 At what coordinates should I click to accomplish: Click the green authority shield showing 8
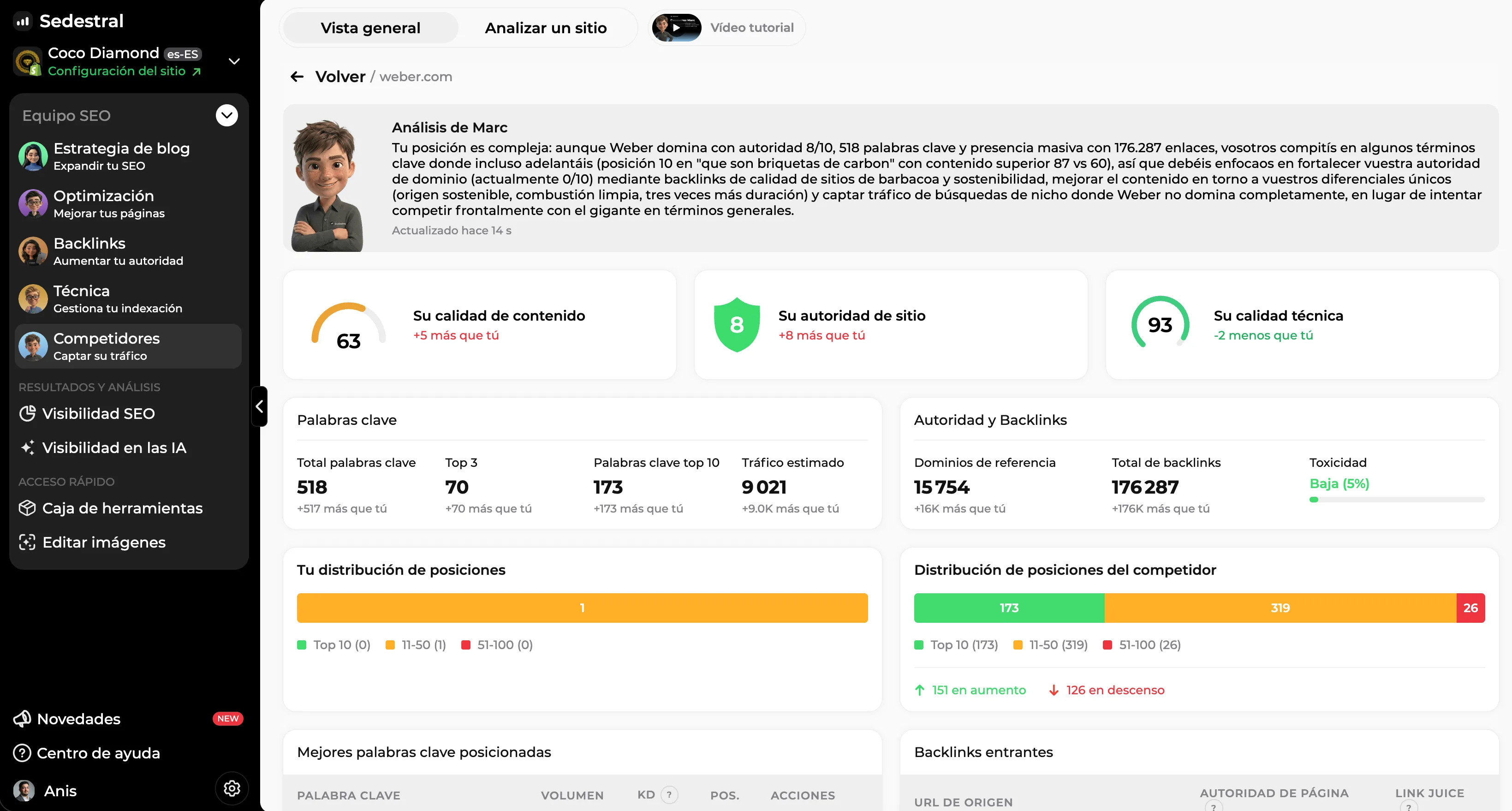point(737,324)
